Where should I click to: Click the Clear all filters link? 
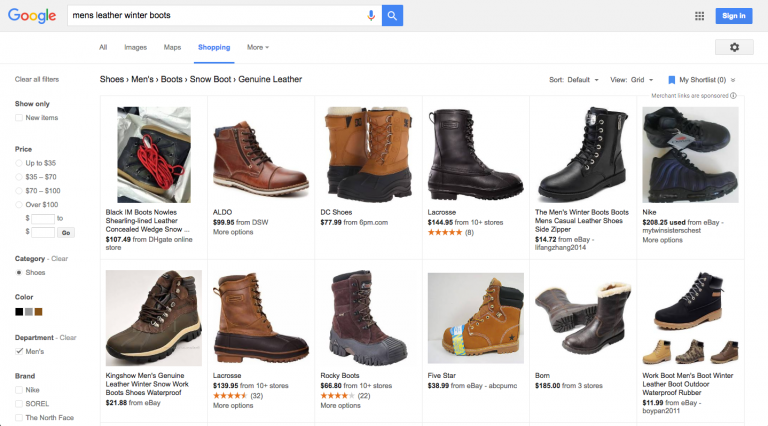tap(37, 79)
